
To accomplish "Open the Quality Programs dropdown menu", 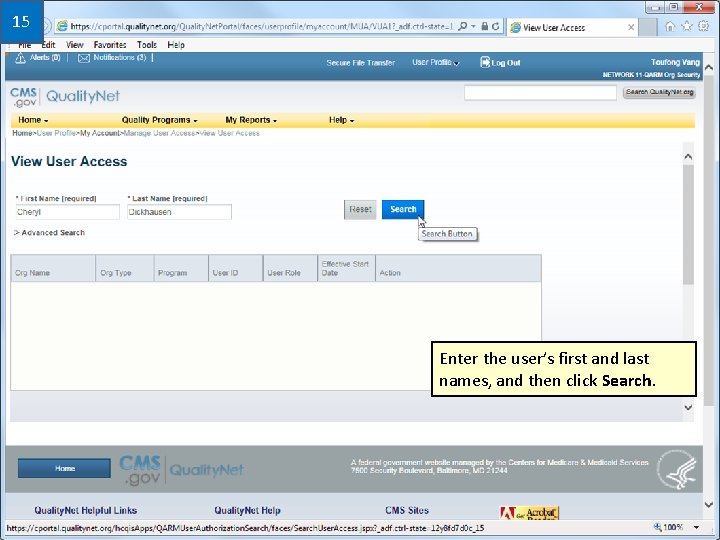I will click(159, 120).
